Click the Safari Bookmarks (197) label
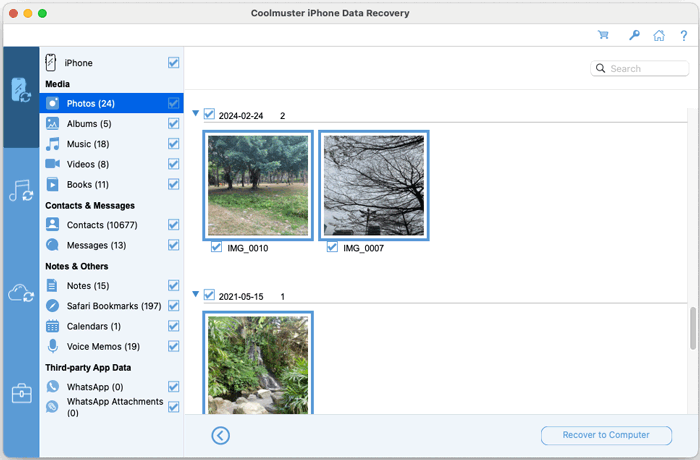The image size is (700, 460). 114,306
